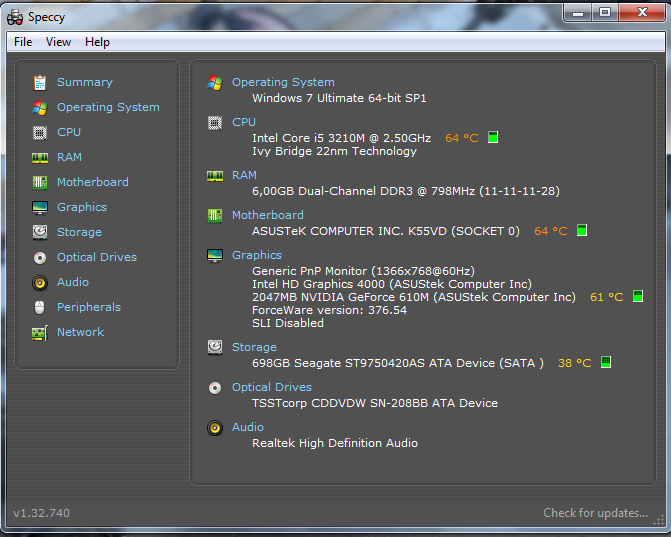Click 'Realtek High Definition Audio' text
Image resolution: width=671 pixels, height=537 pixels.
335,443
